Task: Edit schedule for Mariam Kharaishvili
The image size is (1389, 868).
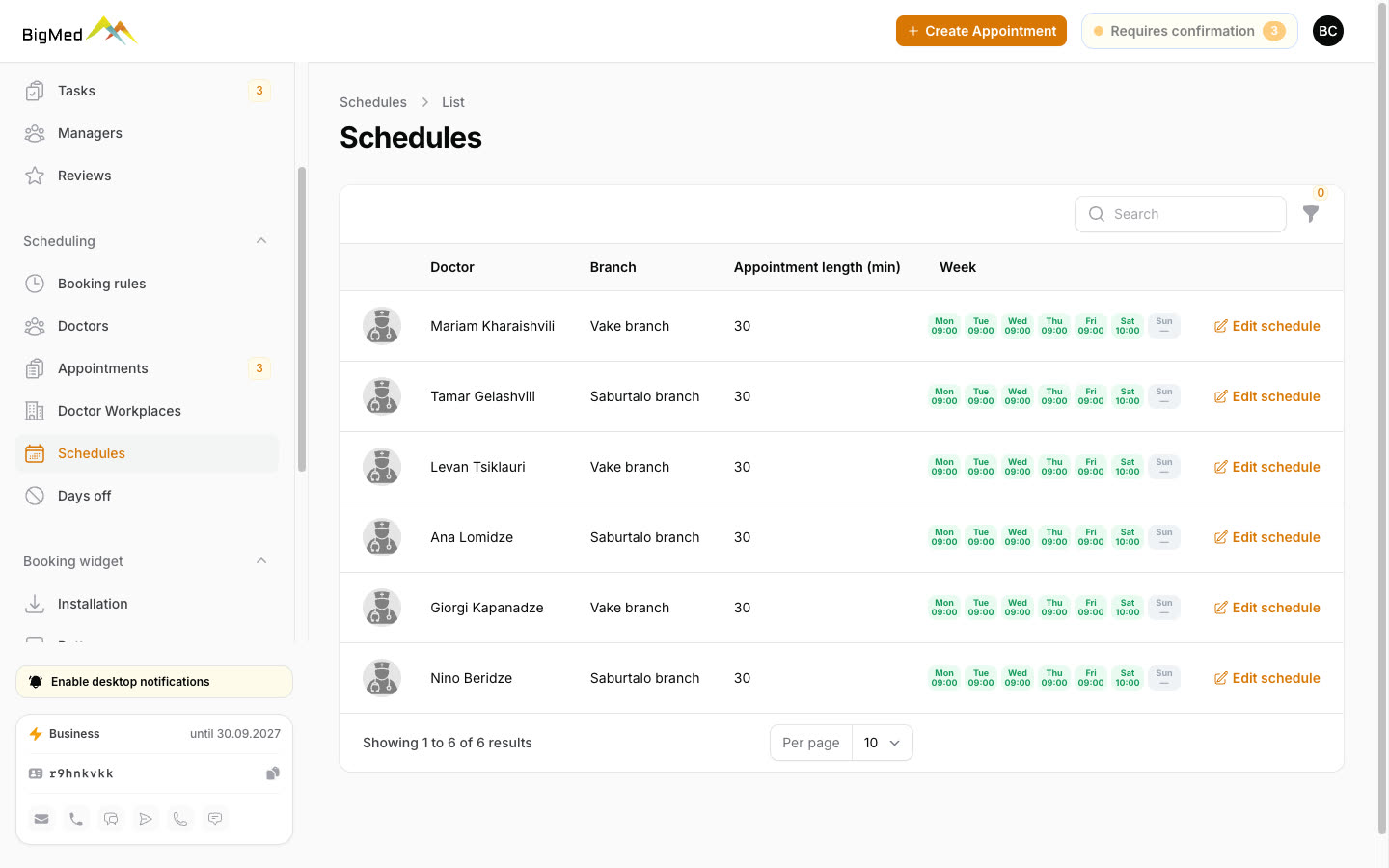Action: click(1266, 326)
